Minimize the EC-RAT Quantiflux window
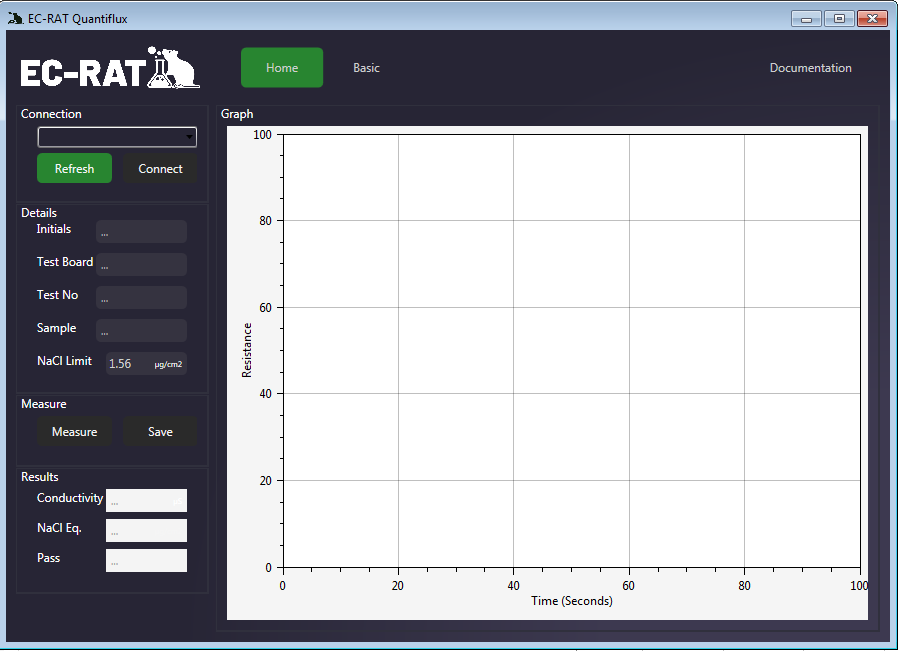This screenshot has width=898, height=651. [806, 18]
